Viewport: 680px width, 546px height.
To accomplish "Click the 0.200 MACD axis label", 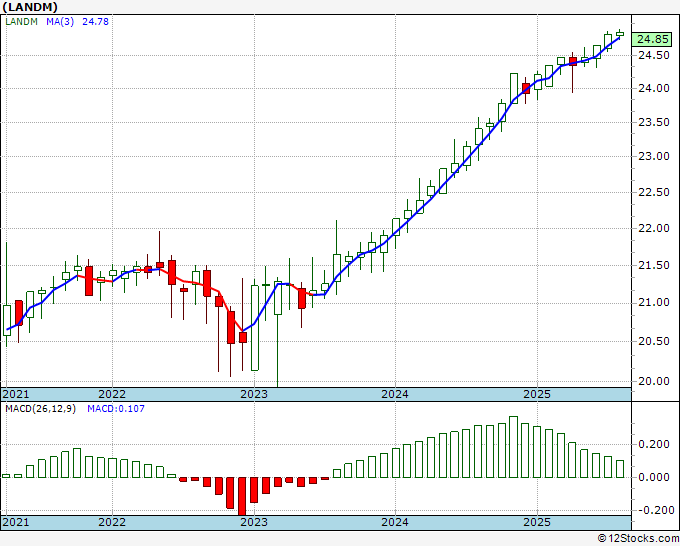I will pos(654,445).
